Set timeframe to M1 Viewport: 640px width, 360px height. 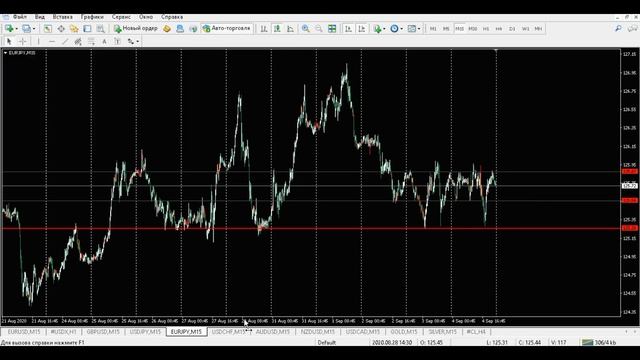click(433, 29)
